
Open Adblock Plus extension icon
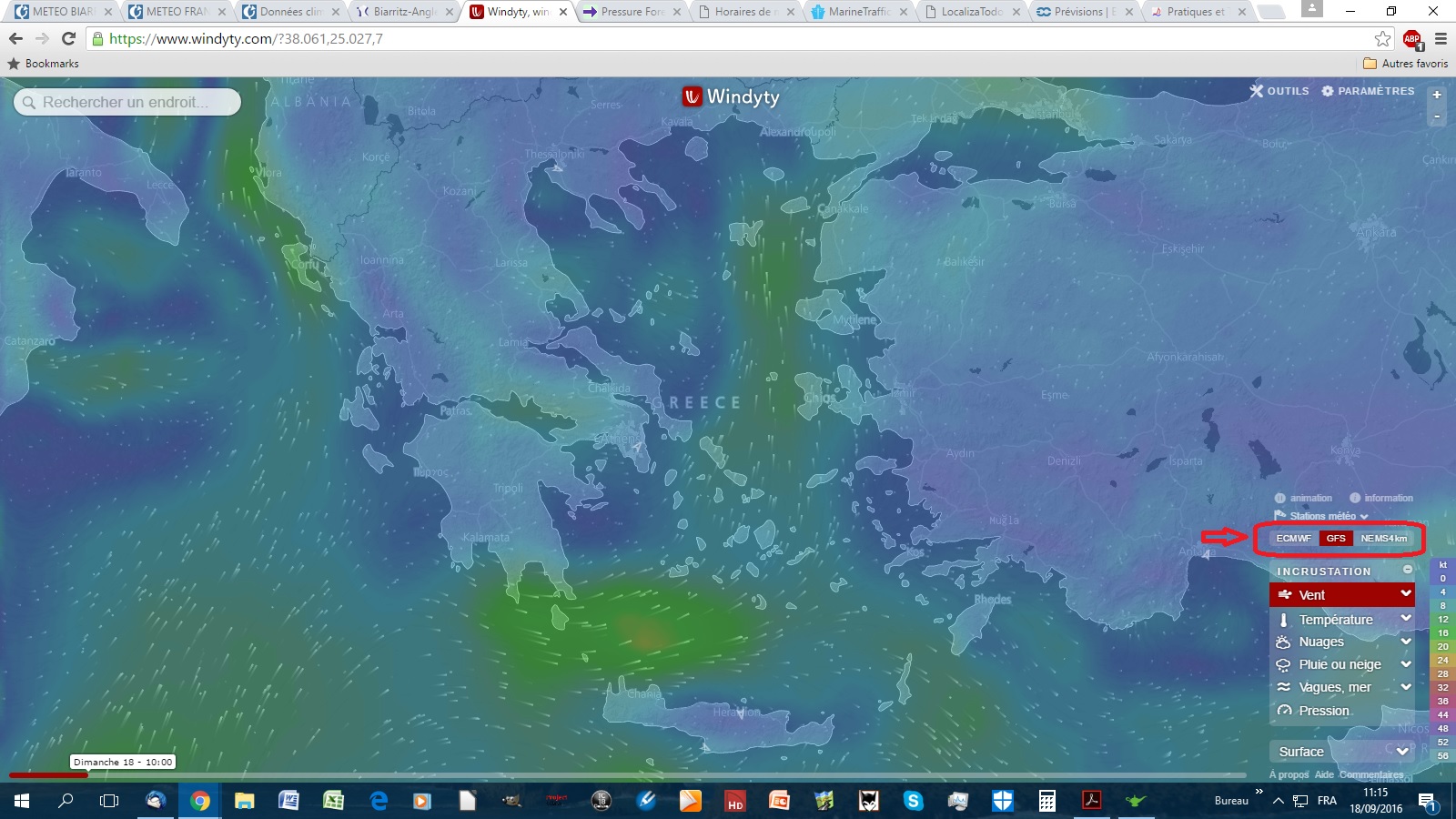1412,39
